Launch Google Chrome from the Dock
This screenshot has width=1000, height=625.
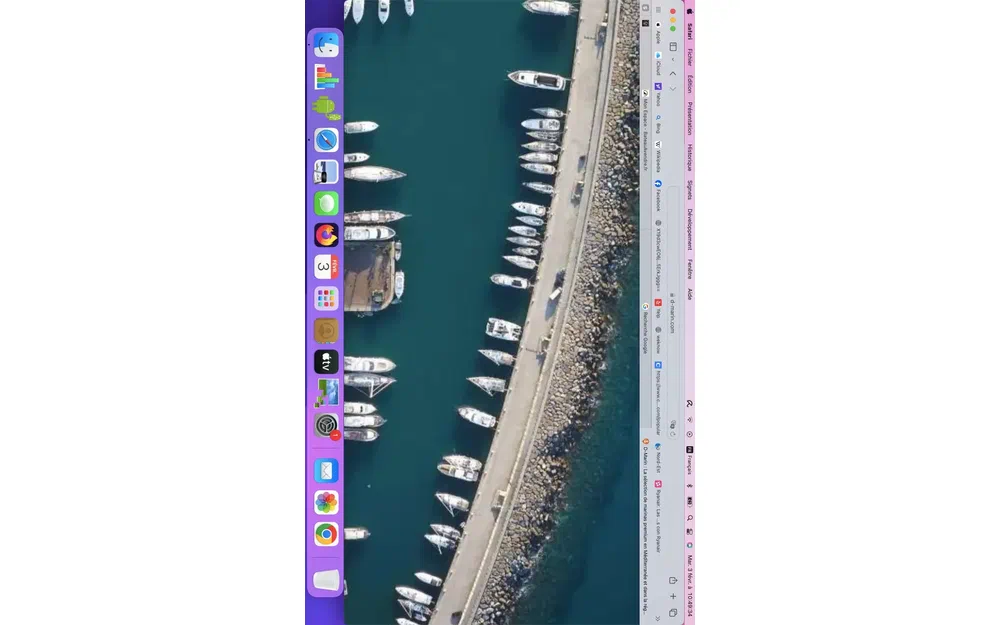tap(326, 534)
